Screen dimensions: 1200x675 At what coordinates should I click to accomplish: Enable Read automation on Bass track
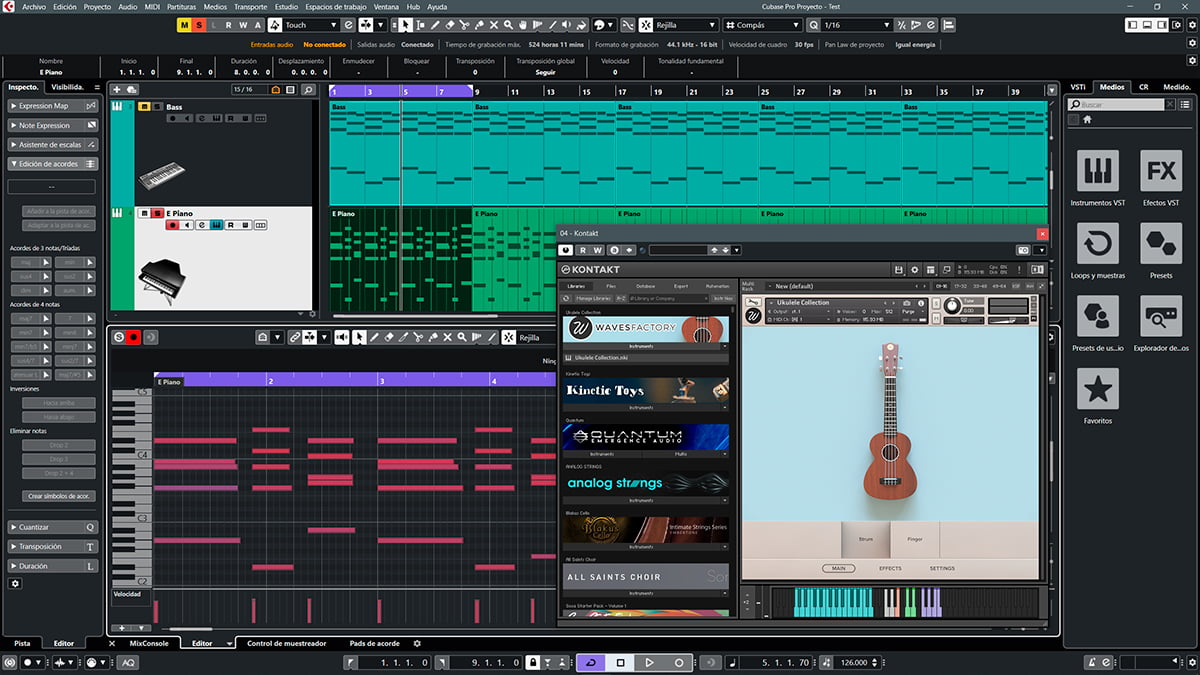(x=231, y=118)
